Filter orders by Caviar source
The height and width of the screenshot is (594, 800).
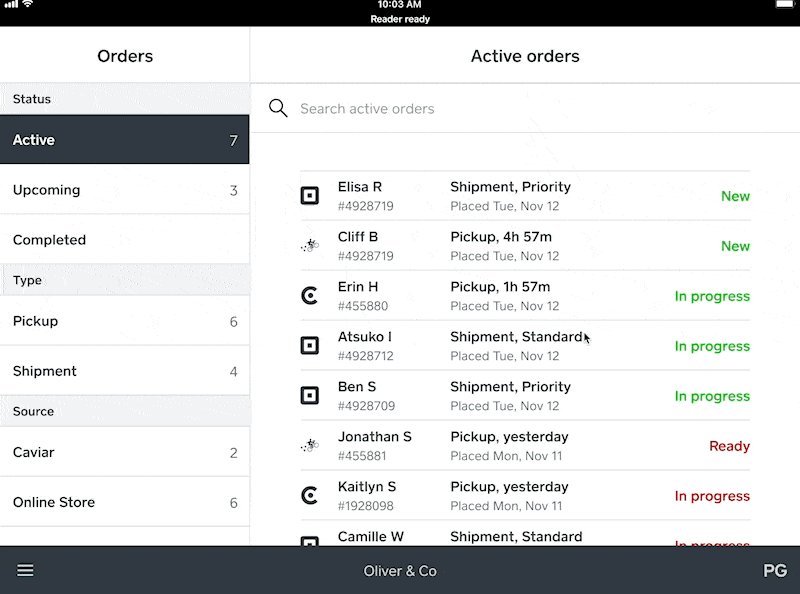[x=124, y=452]
